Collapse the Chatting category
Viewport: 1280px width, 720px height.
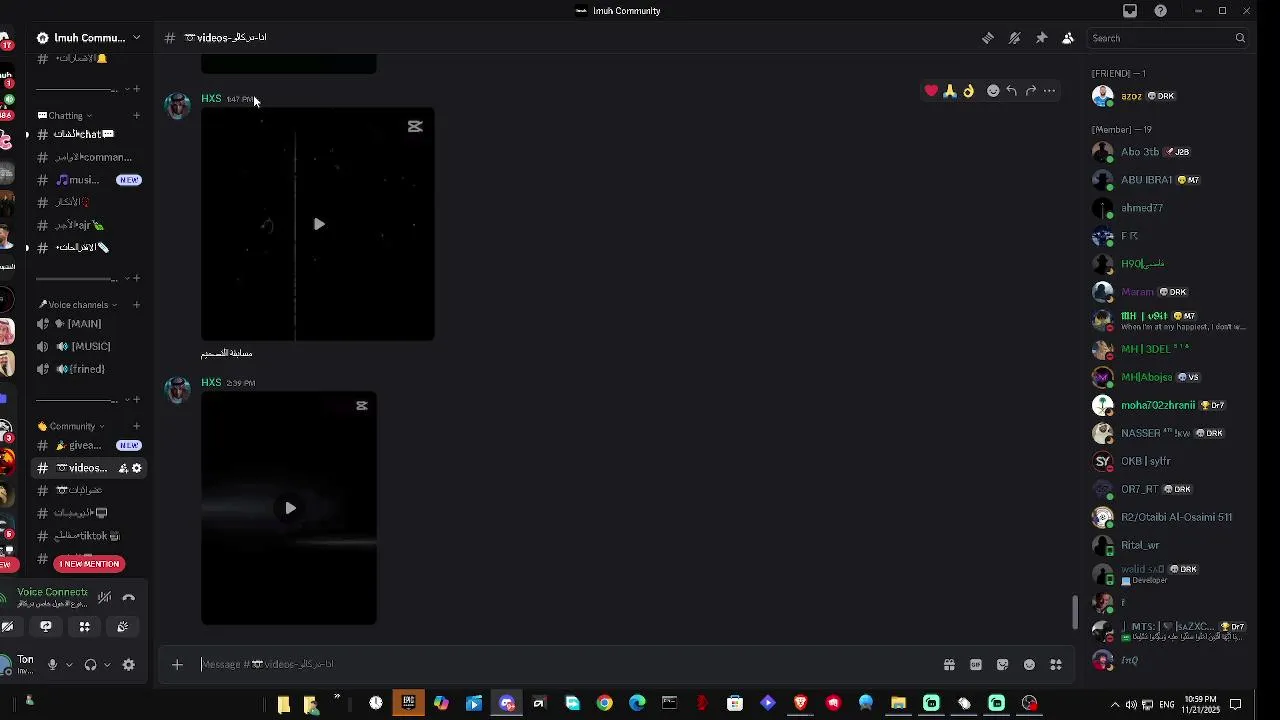(66, 116)
